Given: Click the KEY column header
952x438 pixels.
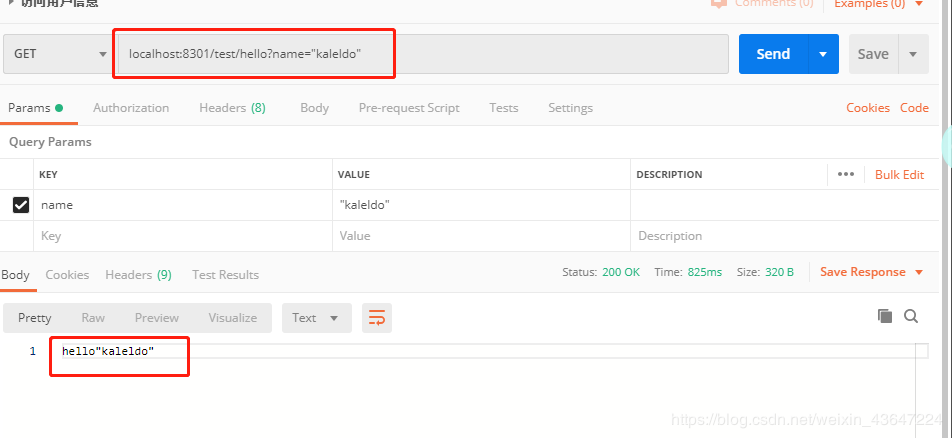Looking at the screenshot, I should 48,174.
